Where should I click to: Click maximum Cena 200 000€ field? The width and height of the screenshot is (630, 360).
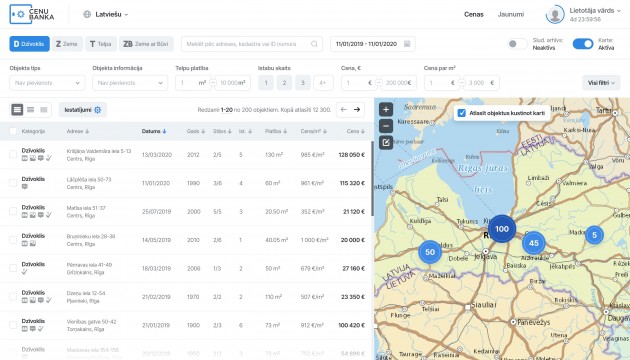click(399, 83)
